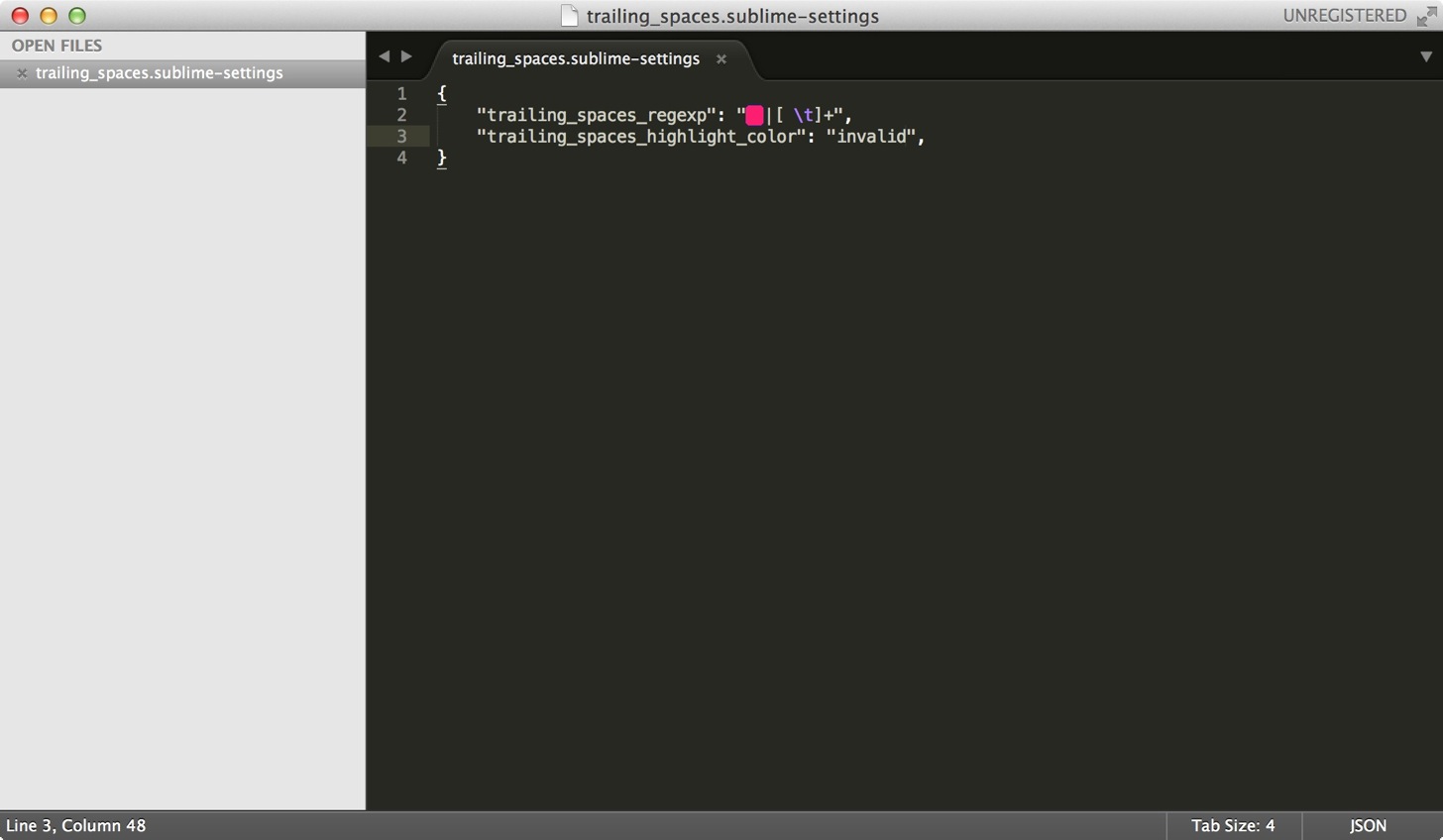
Task: Click the Line 3, Column 48 status text
Action: [76, 825]
